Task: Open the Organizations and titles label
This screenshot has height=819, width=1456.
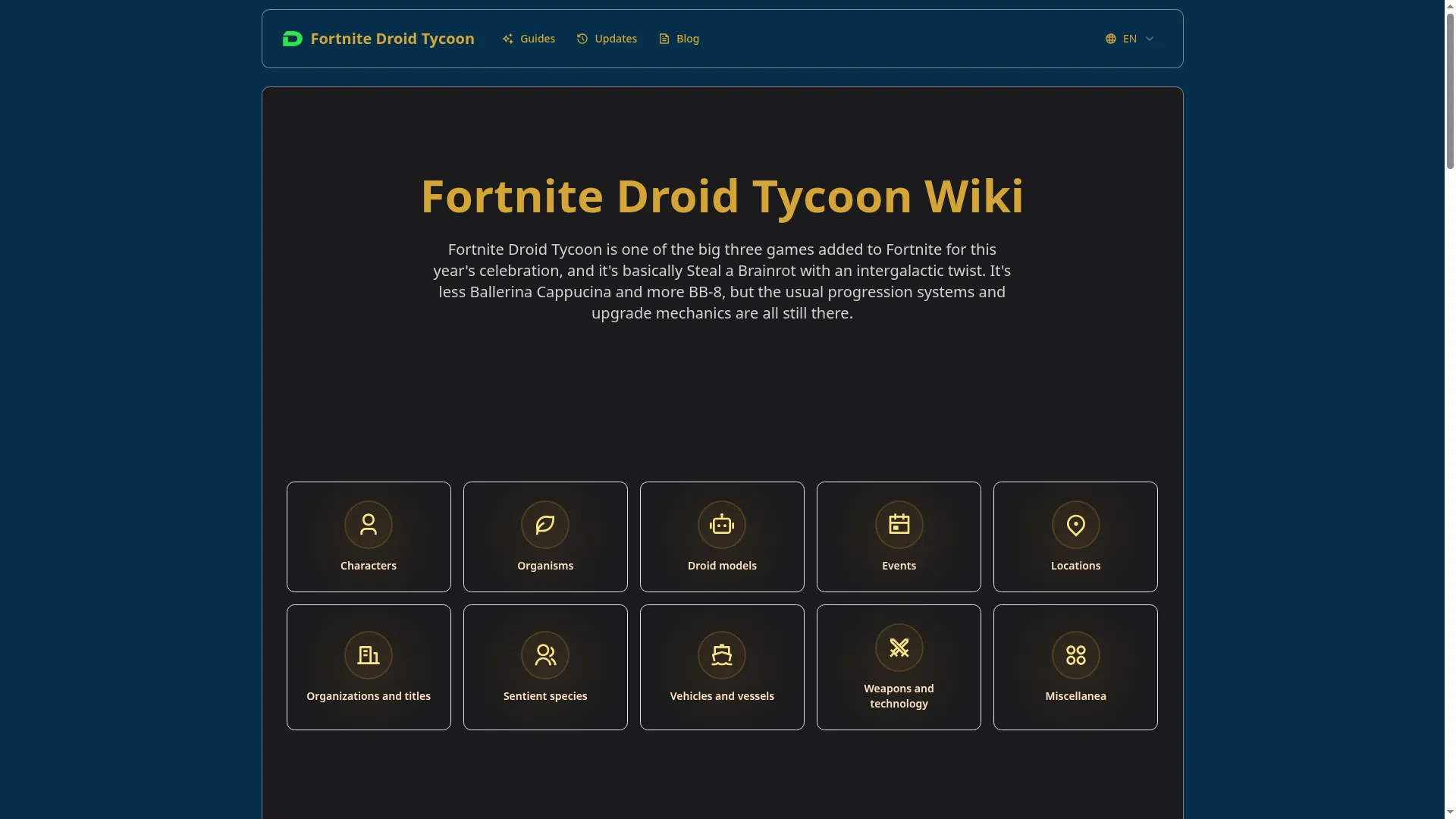Action: tap(369, 696)
